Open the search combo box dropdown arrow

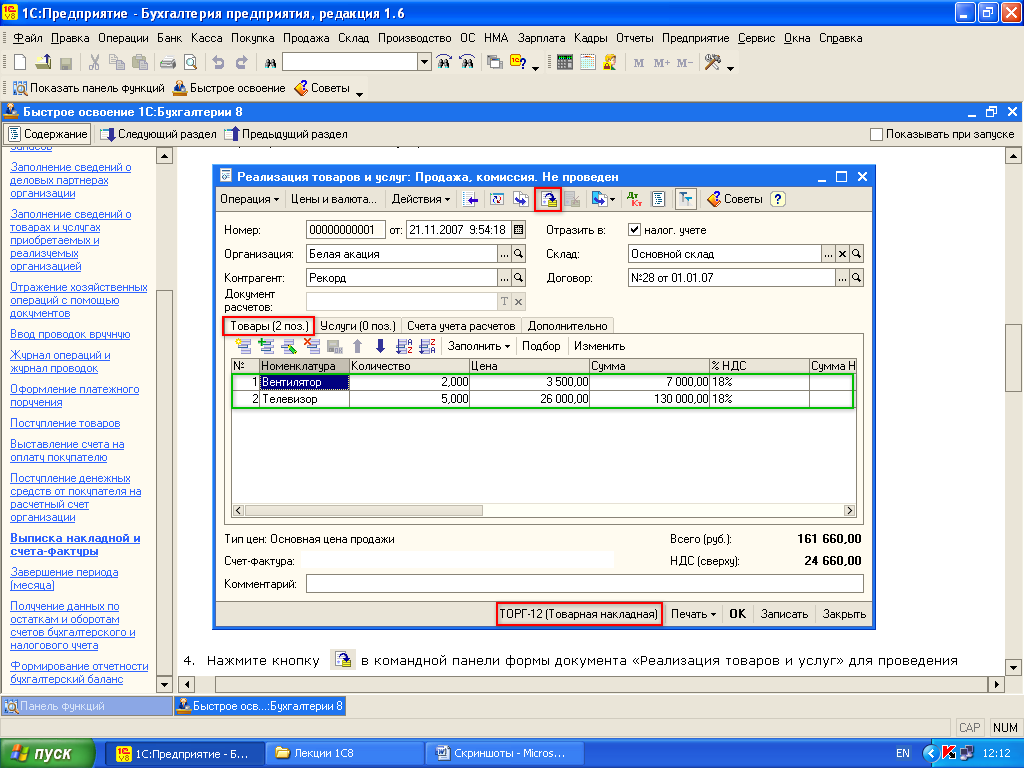pyautogui.click(x=424, y=63)
